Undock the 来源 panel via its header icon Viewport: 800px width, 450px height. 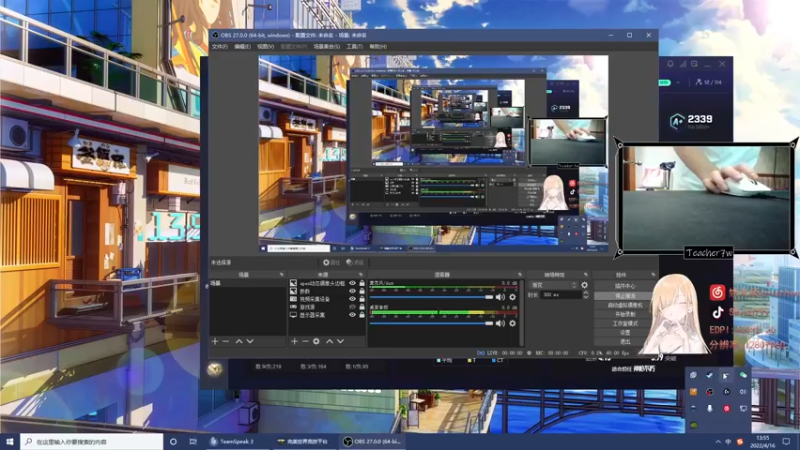361,274
